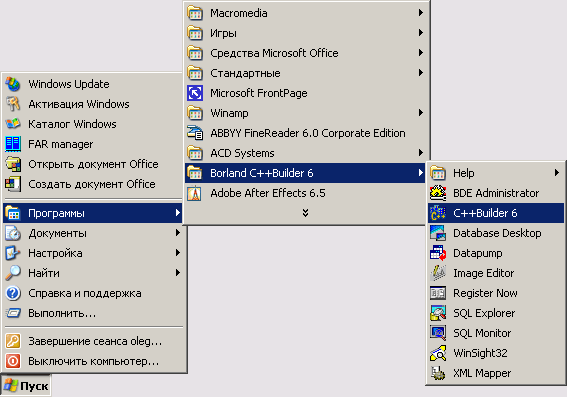This screenshot has width=567, height=397.
Task: Click the BDE Administrator icon
Action: click(438, 193)
